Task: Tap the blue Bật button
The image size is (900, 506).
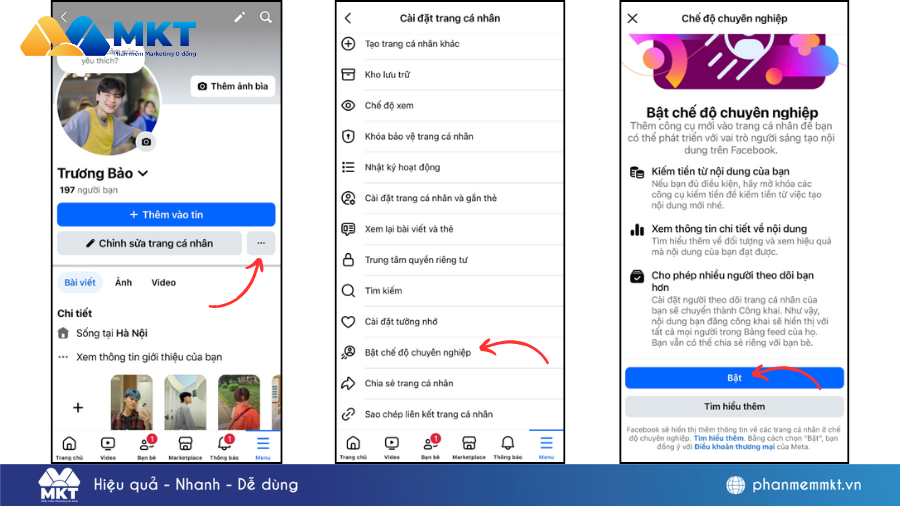Action: pyautogui.click(x=734, y=378)
